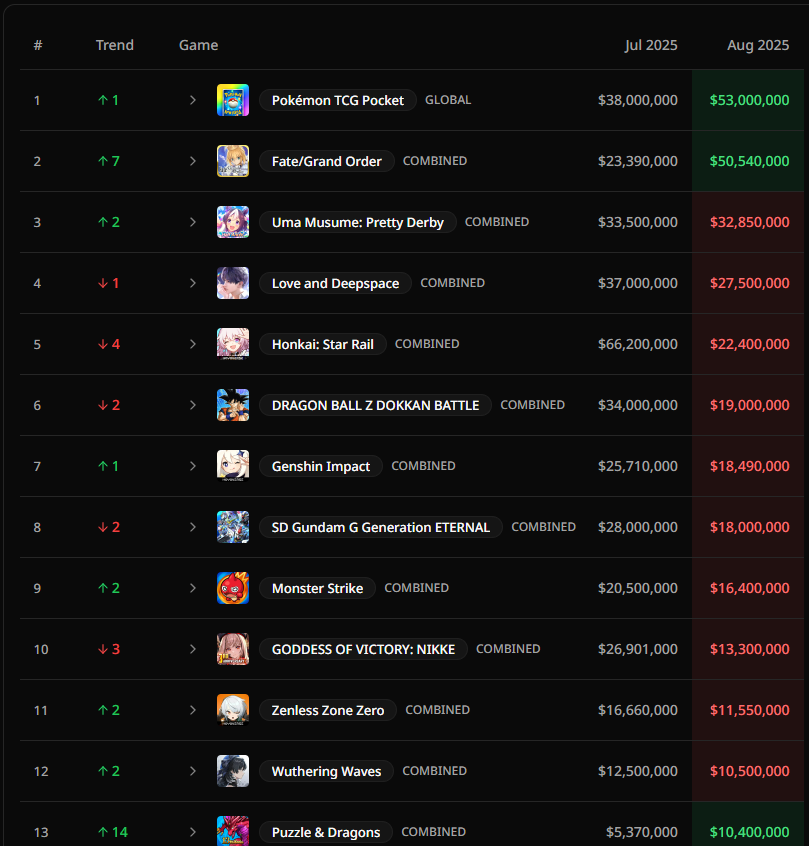
Task: Click the GODDESS OF VICTORY: NIKKE icon
Action: pos(233,649)
